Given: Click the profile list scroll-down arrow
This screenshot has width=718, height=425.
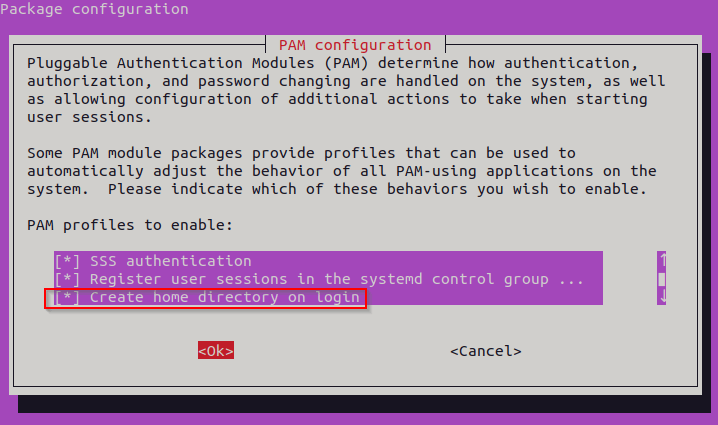Looking at the screenshot, I should point(662,297).
